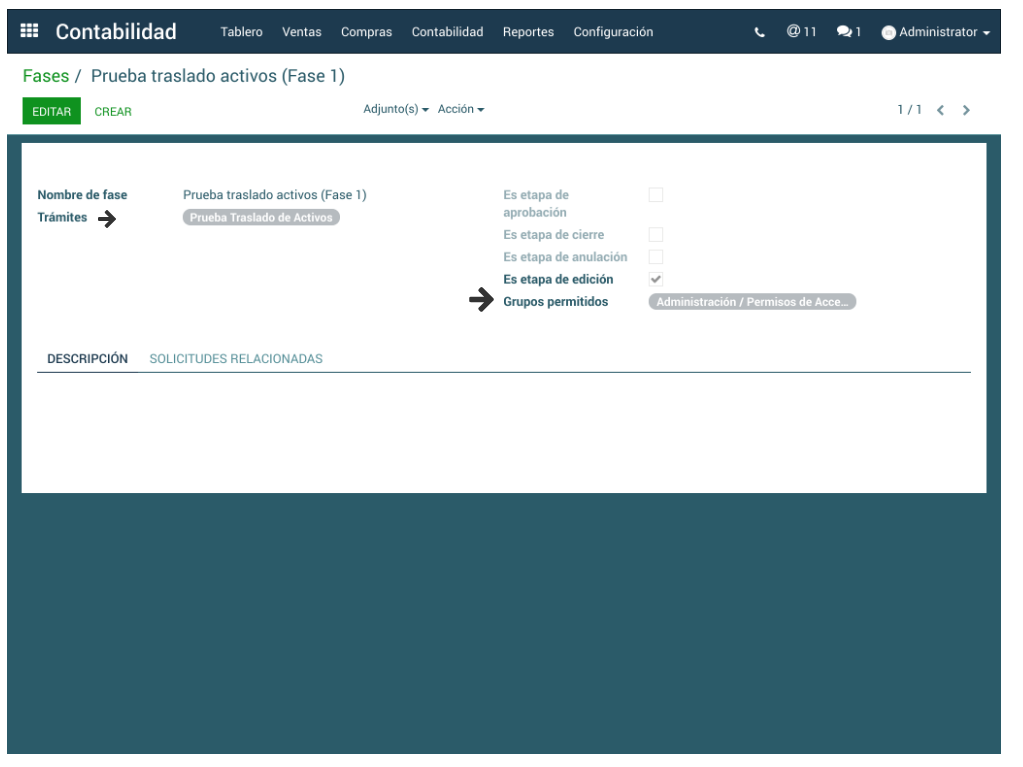Go to next record arrow
This screenshot has height=767, width=1023.
(966, 110)
